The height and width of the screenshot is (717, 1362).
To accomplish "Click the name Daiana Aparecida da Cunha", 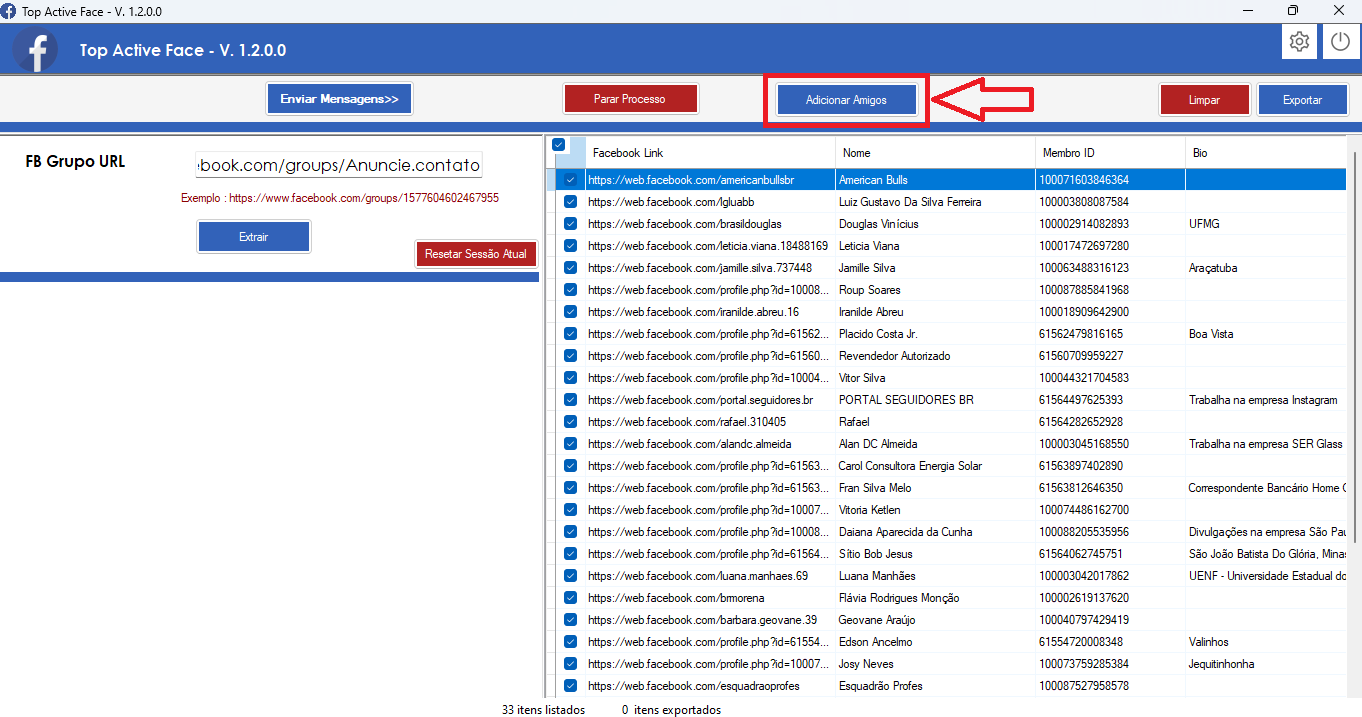I will click(x=906, y=532).
